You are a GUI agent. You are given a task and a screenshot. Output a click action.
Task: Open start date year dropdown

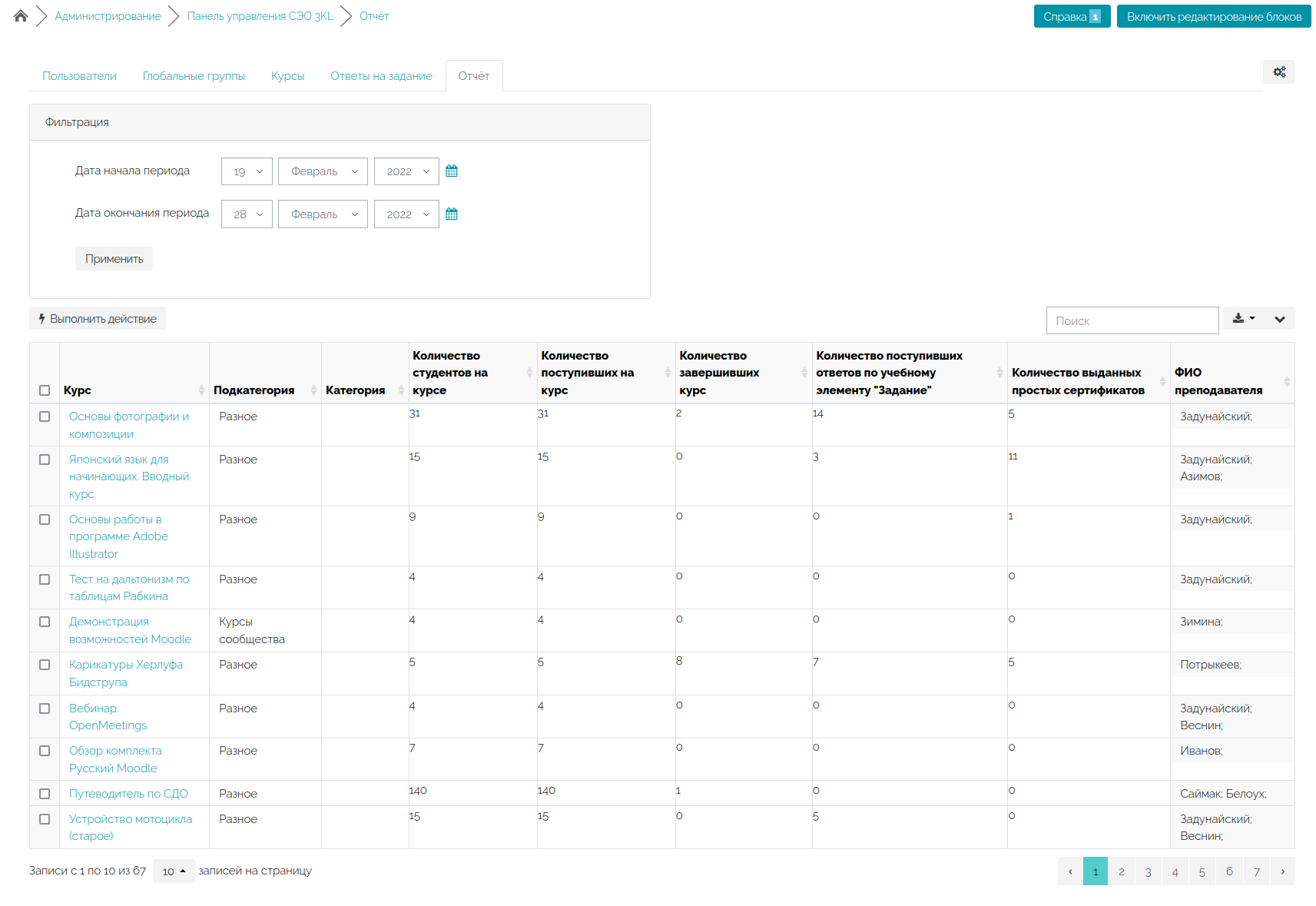pos(406,171)
